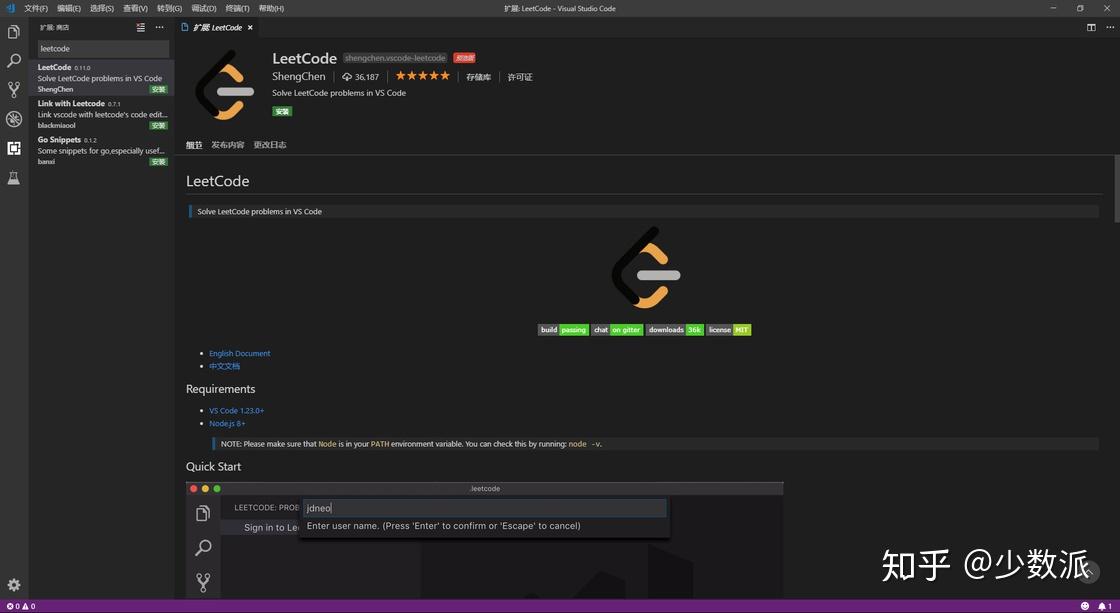The image size is (1120, 613).
Task: Open the Extensions view in activity bar
Action: click(14, 148)
